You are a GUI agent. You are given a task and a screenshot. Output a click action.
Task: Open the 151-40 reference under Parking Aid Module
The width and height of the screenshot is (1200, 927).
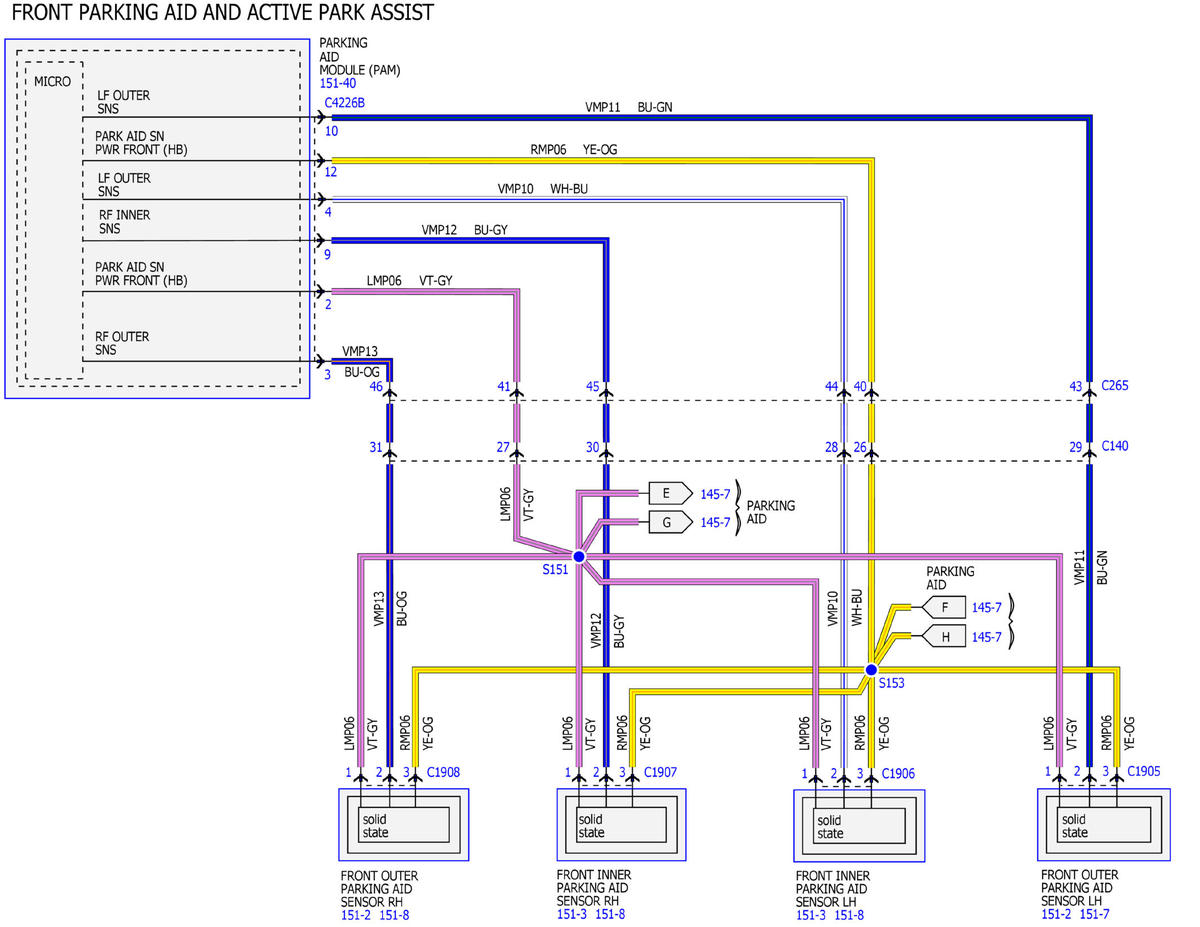(337, 83)
